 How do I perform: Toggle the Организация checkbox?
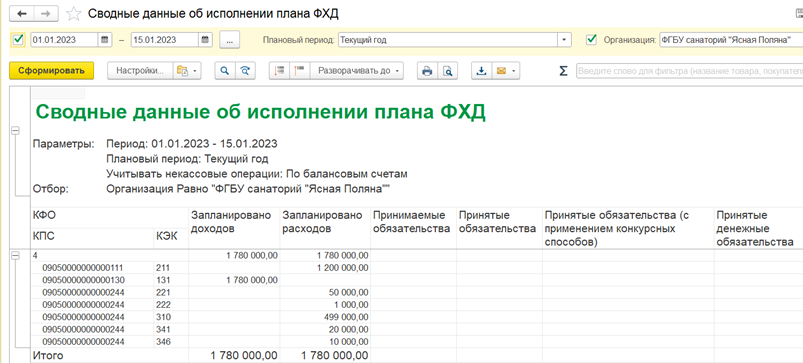tap(592, 39)
